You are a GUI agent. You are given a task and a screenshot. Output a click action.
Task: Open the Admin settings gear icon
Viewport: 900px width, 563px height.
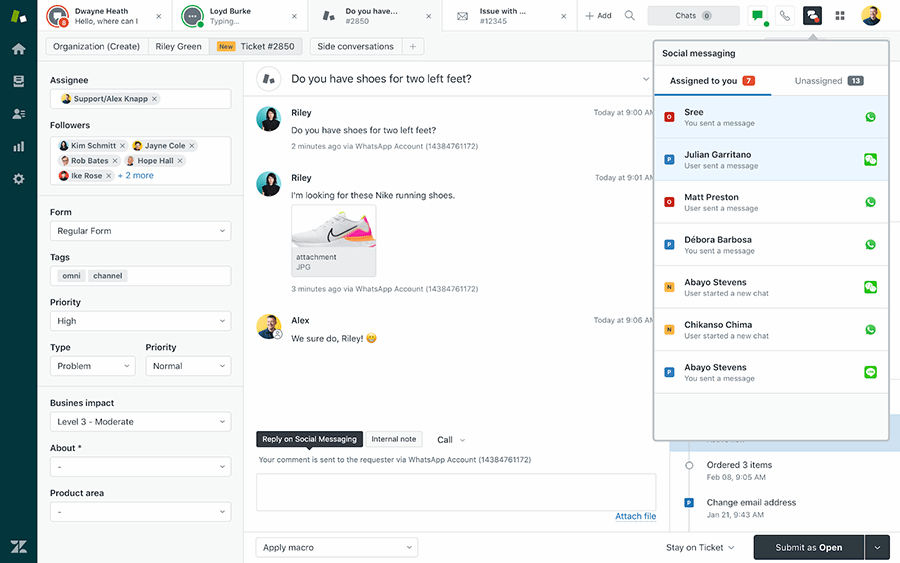coord(18,179)
